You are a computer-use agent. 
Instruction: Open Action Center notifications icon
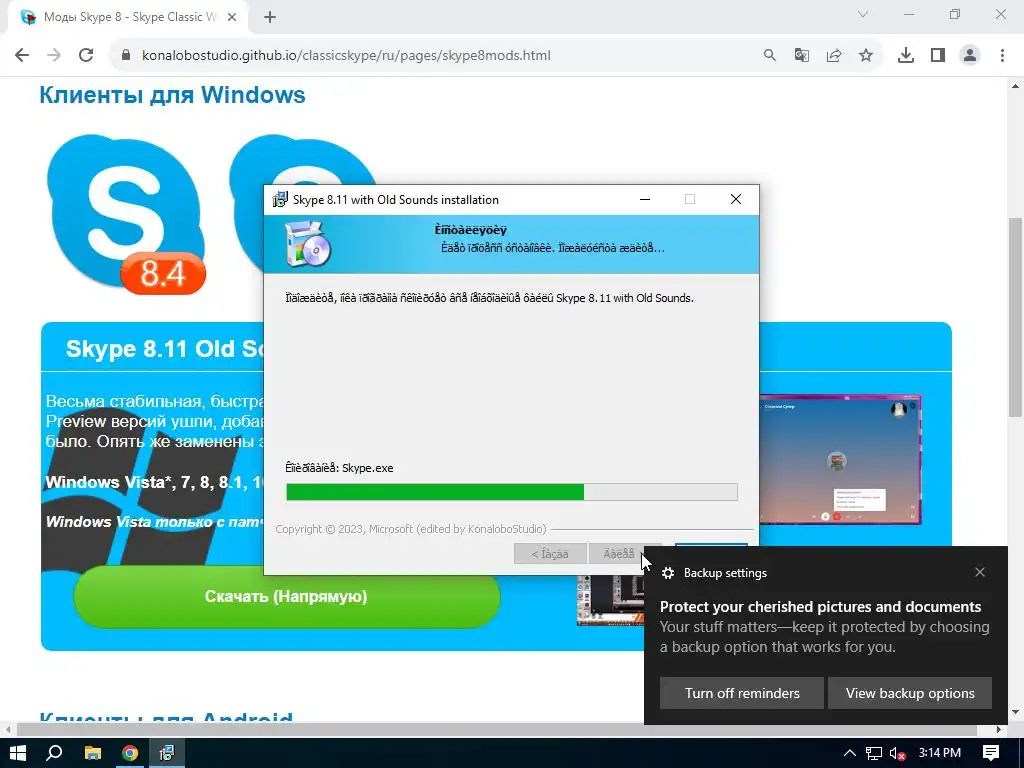[x=991, y=753]
